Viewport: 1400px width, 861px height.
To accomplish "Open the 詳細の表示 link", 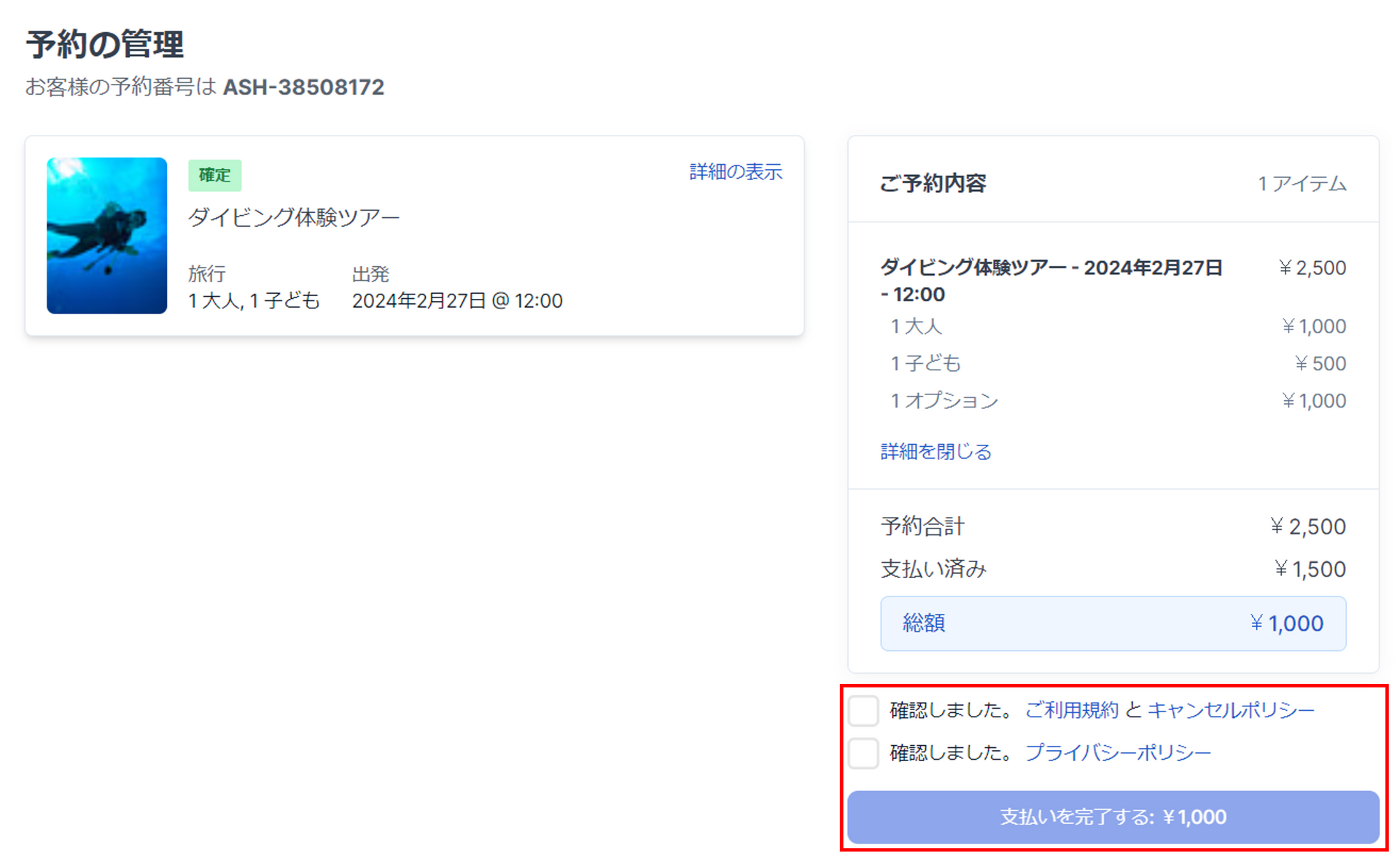I will tap(735, 172).
